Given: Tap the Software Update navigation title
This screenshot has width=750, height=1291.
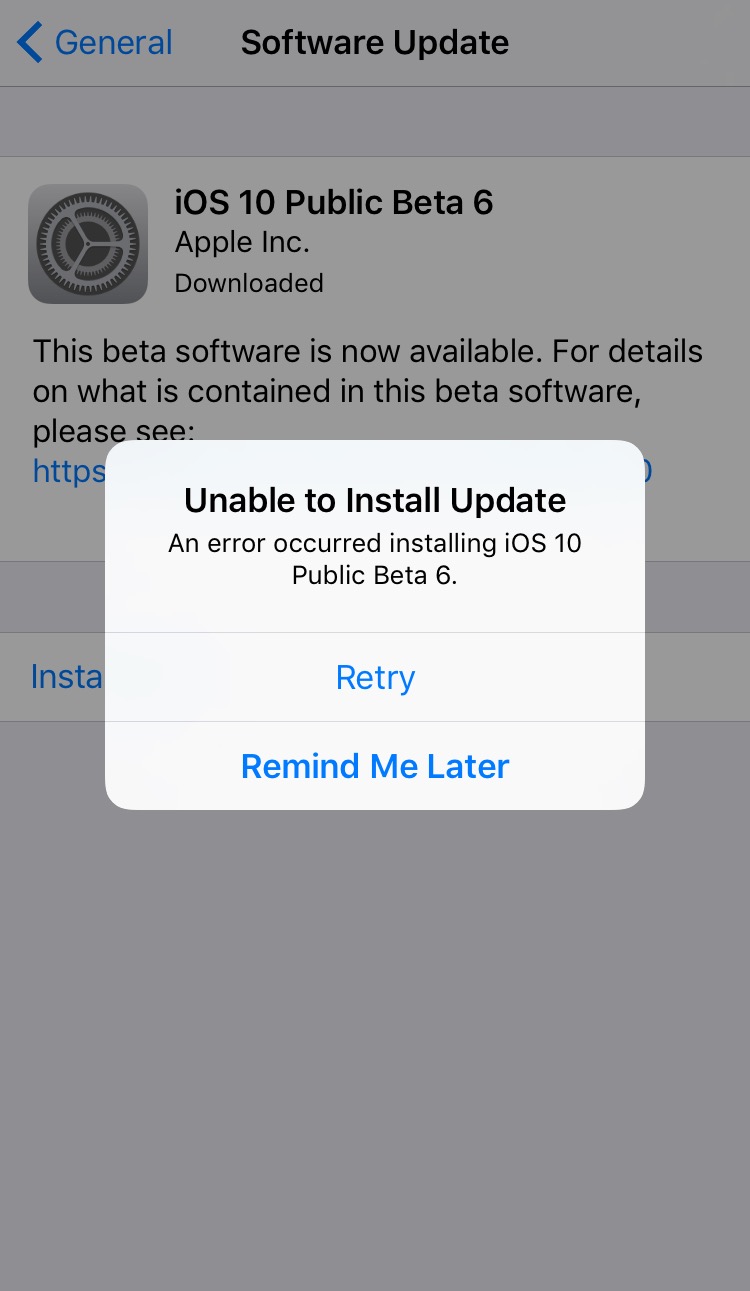Looking at the screenshot, I should click(x=375, y=43).
